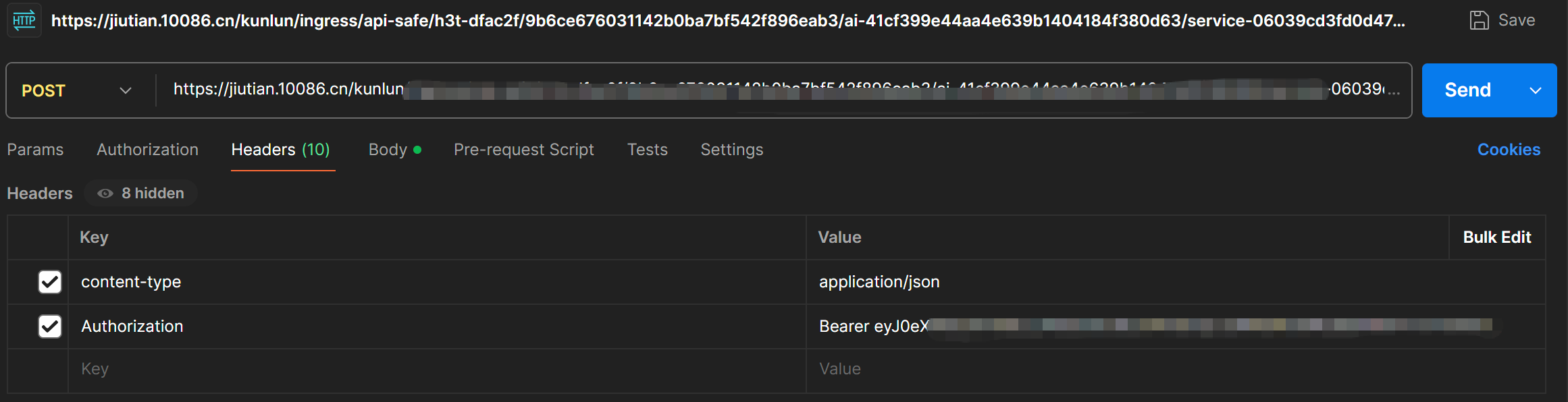Go to the Pre-request Script tab

523,149
